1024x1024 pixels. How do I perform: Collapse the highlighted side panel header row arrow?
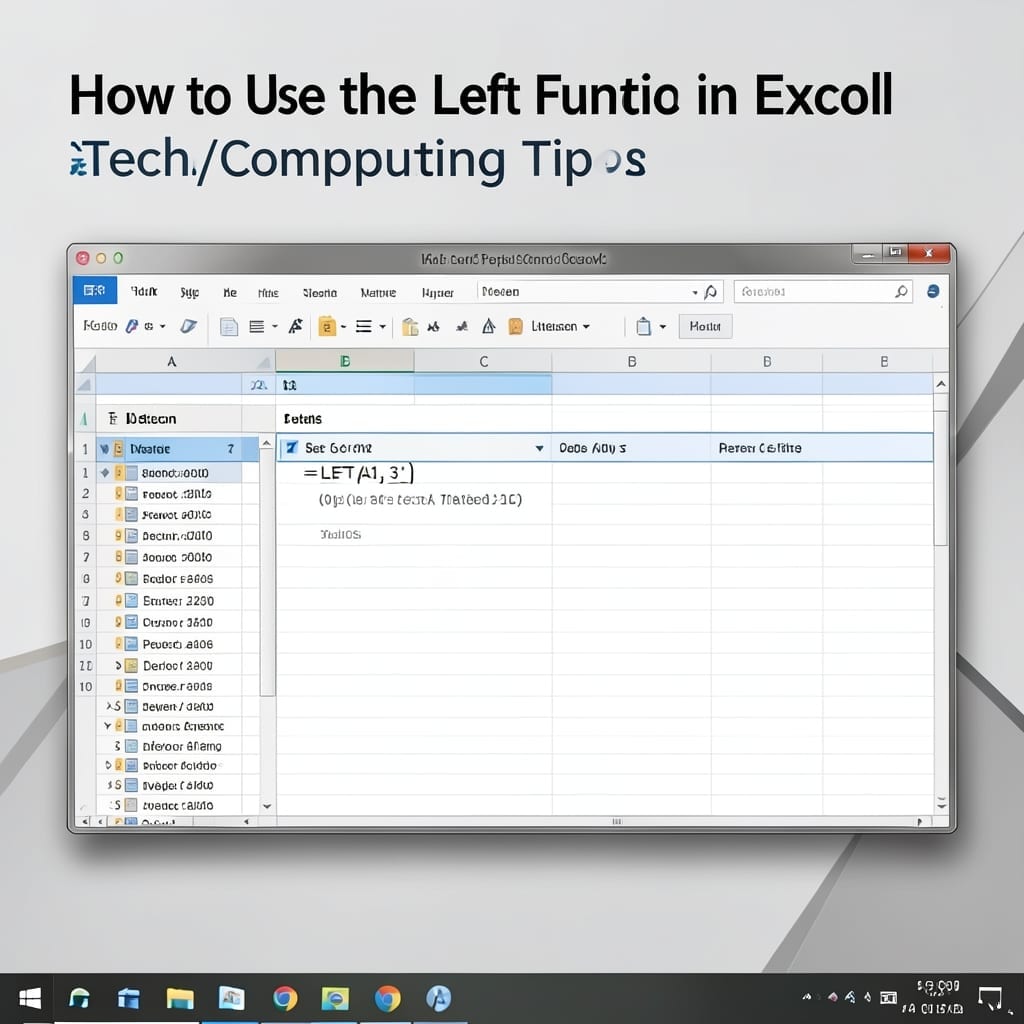tap(104, 449)
